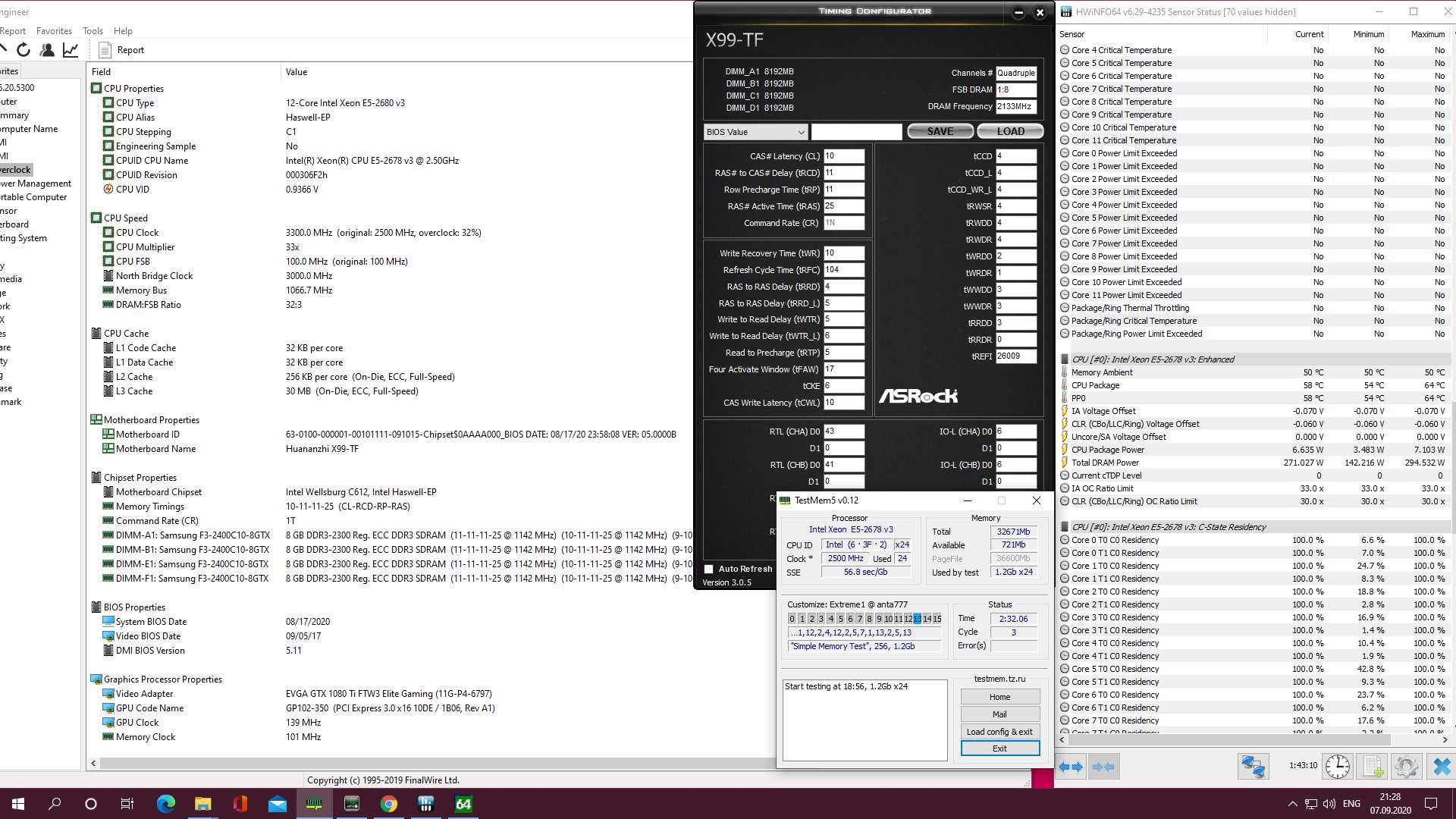Click the SAVE button in Timing Configurator
The width and height of the screenshot is (1456, 819).
pyautogui.click(x=940, y=132)
